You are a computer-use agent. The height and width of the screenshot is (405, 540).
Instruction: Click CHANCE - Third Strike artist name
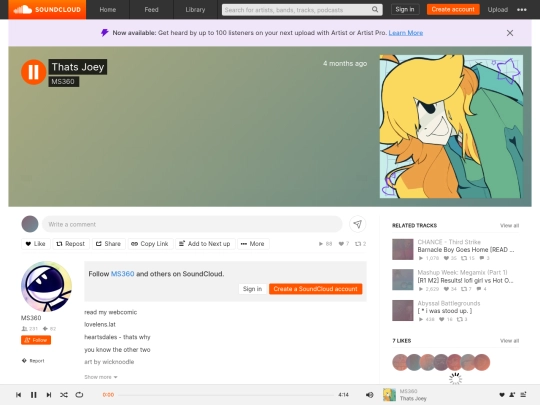pos(449,242)
